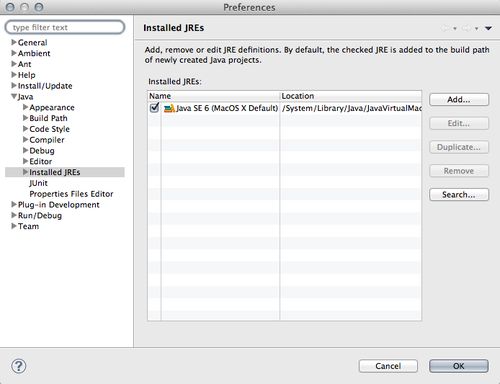Confirm preferences with OK button
The image size is (500, 384).
459,366
